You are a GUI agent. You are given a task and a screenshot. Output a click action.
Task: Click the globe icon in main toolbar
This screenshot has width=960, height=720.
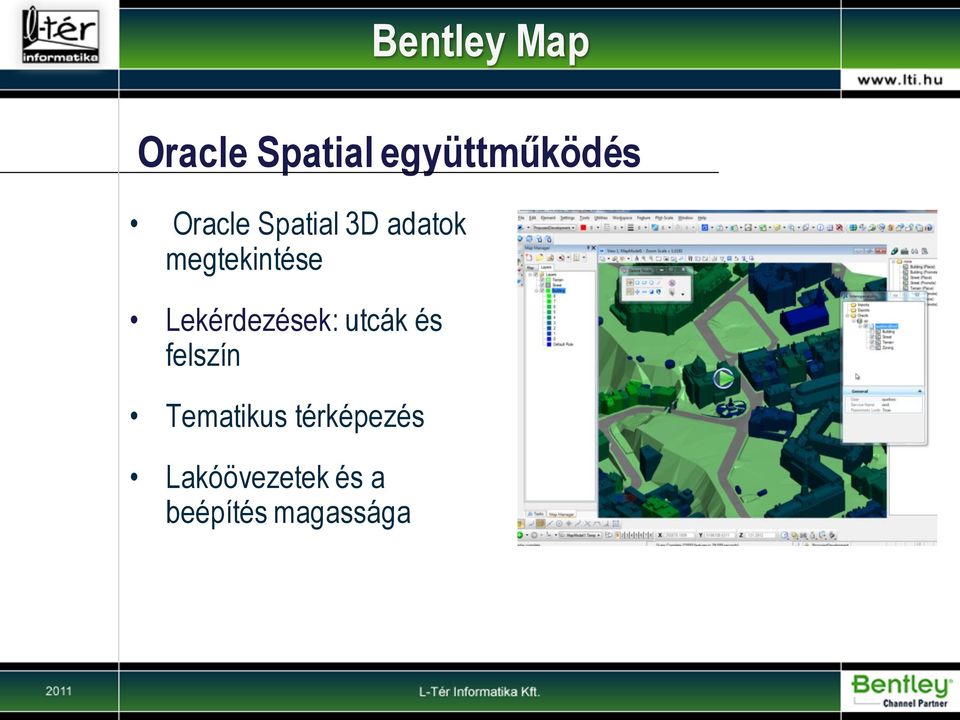[853, 228]
